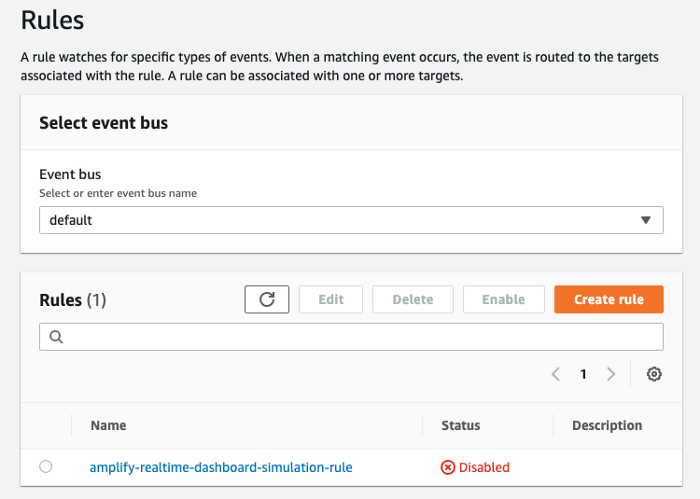Viewport: 700px width, 499px height.
Task: Open the rules table settings gear
Action: point(654,374)
